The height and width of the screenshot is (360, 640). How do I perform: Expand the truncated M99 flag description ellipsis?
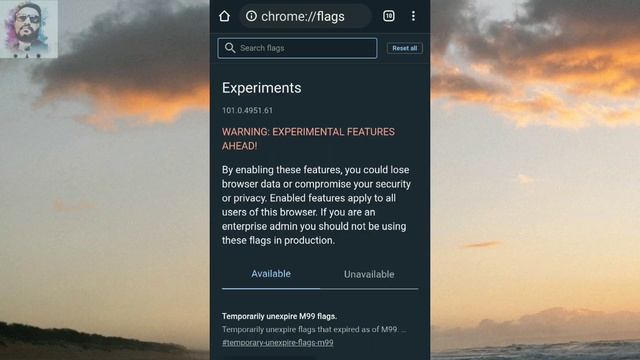[x=403, y=329]
